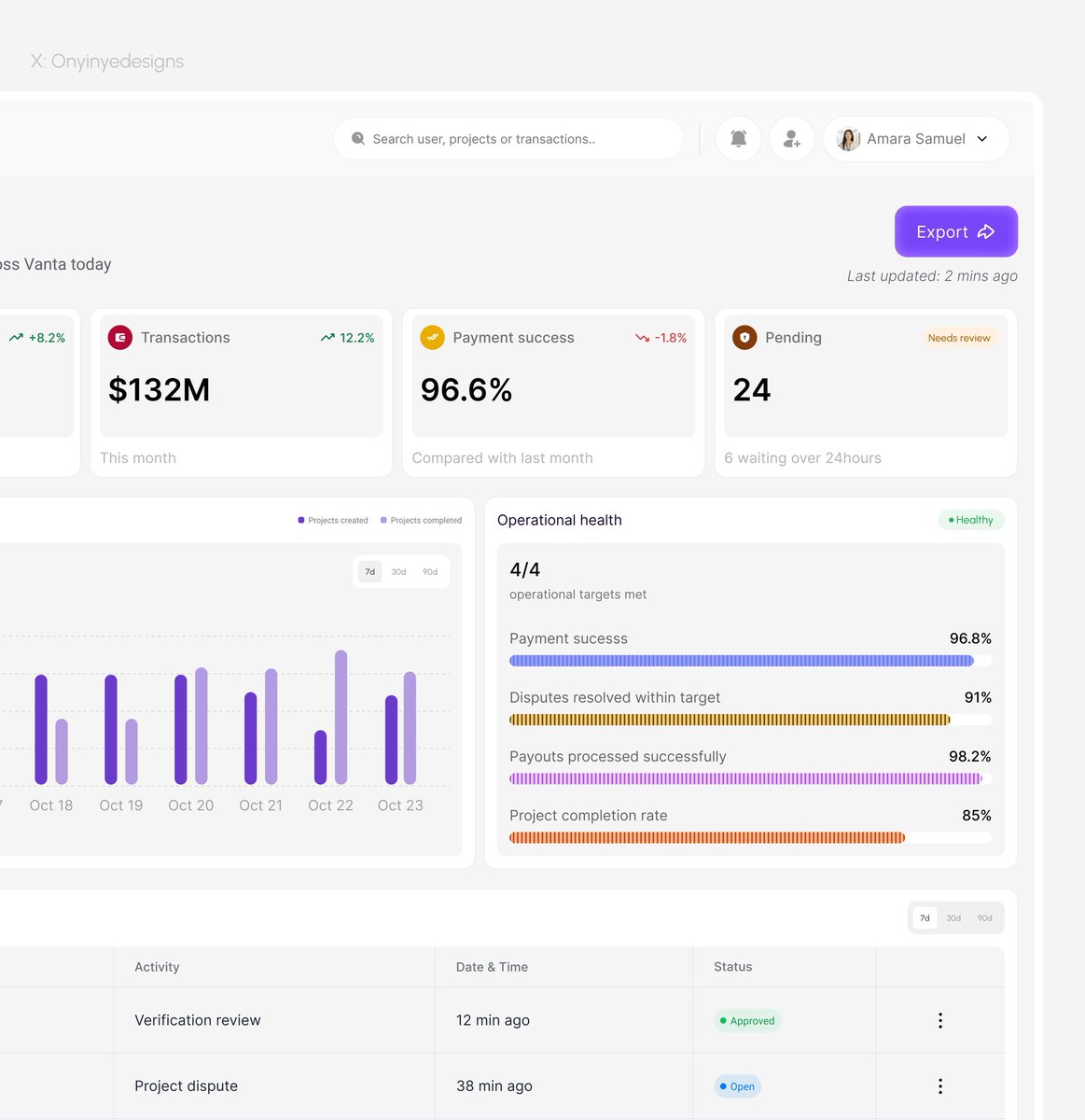1085x1120 pixels.
Task: Click the Healthy status badge
Action: pyautogui.click(x=971, y=520)
